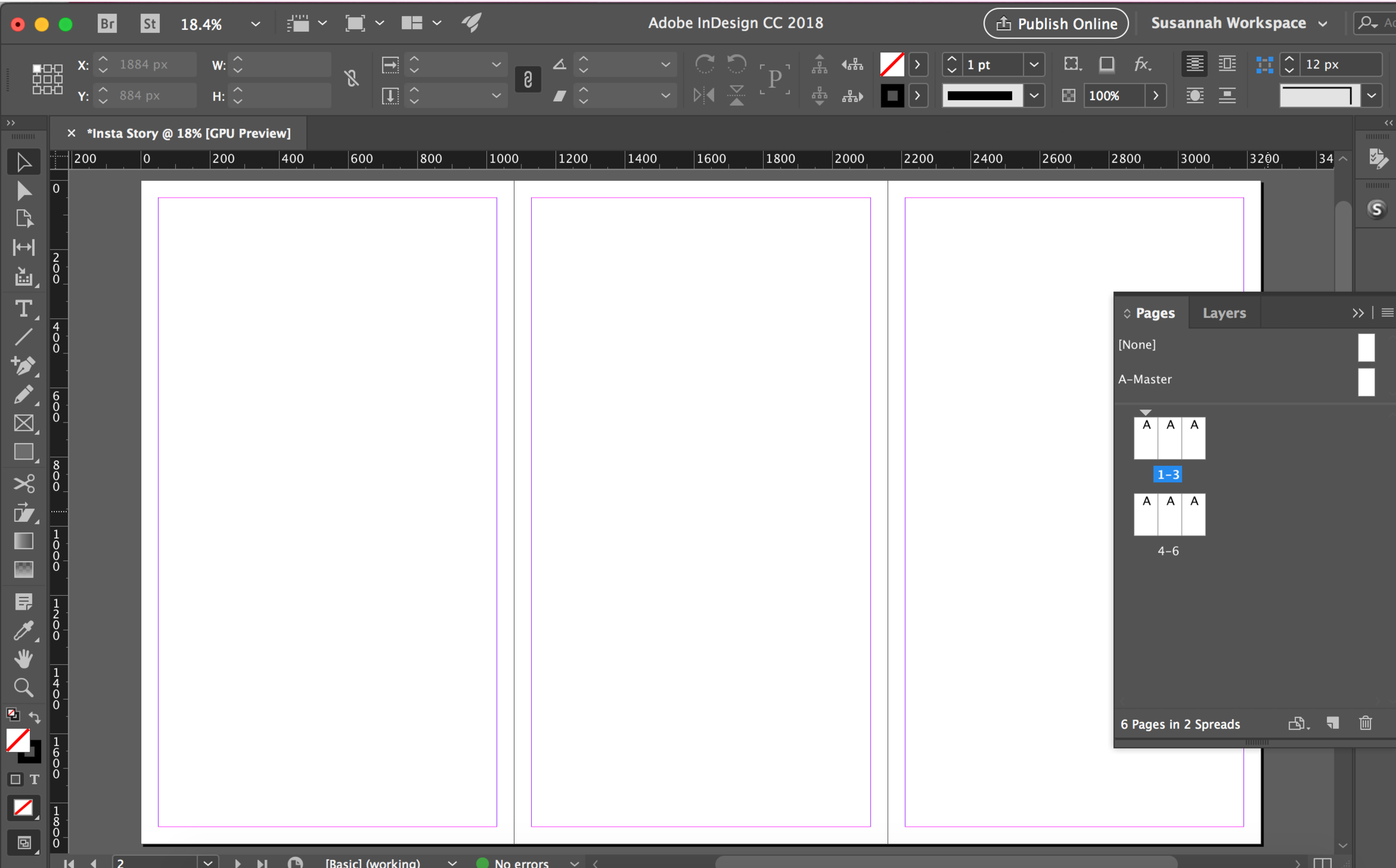Delete selected pages using trash button

click(x=1365, y=723)
